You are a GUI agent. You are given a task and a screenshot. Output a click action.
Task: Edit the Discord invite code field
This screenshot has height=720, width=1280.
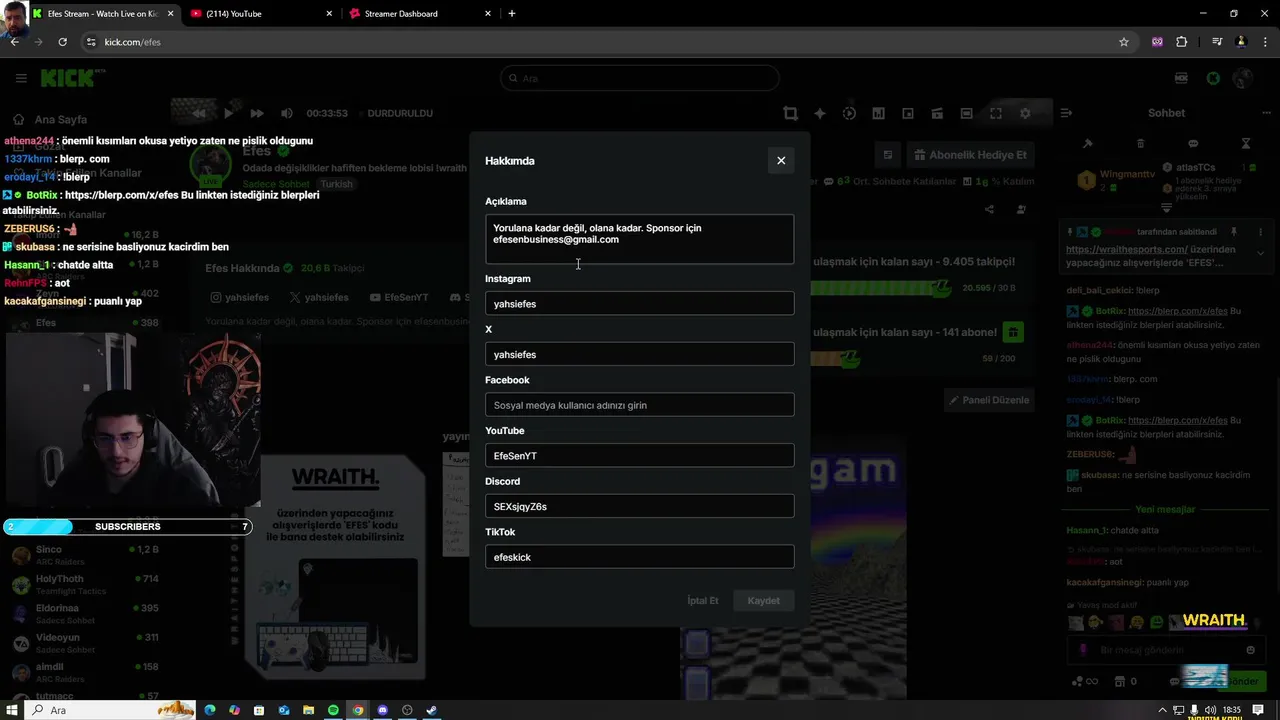click(x=639, y=506)
